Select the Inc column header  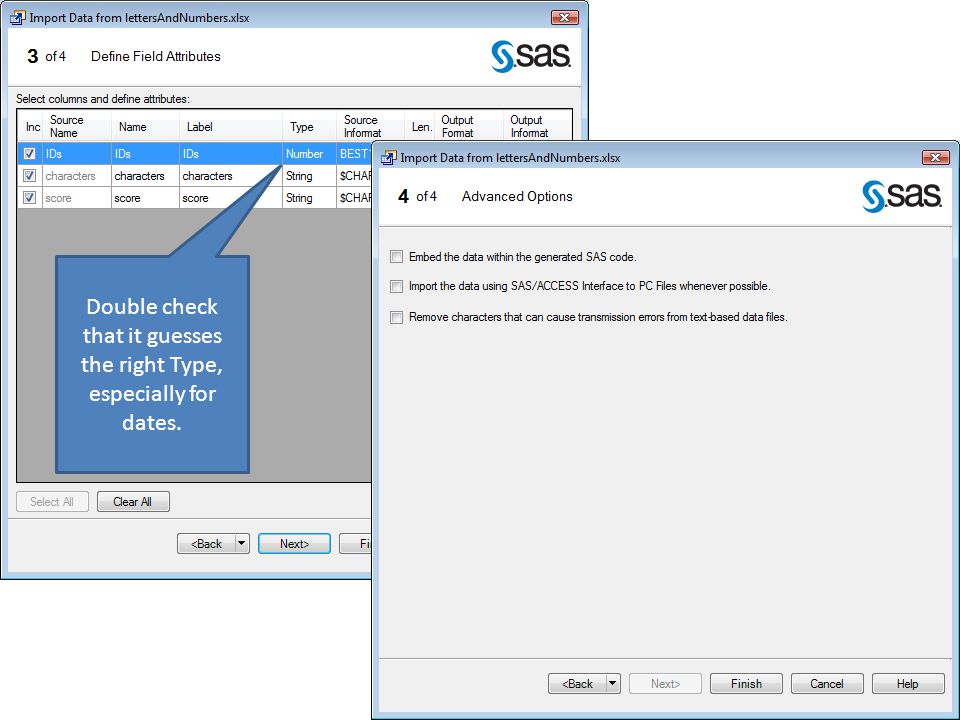coord(30,126)
